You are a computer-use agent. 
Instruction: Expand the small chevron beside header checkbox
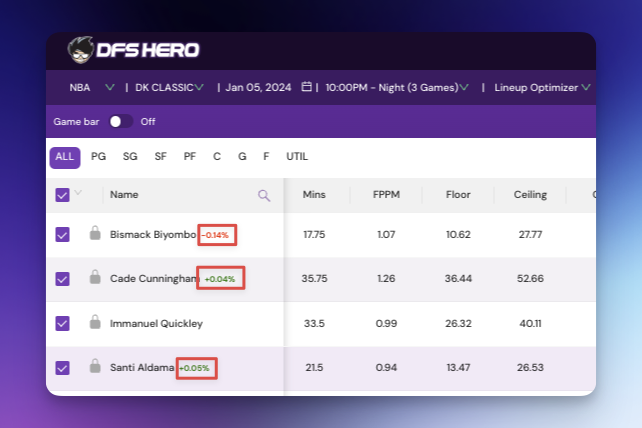(78, 192)
